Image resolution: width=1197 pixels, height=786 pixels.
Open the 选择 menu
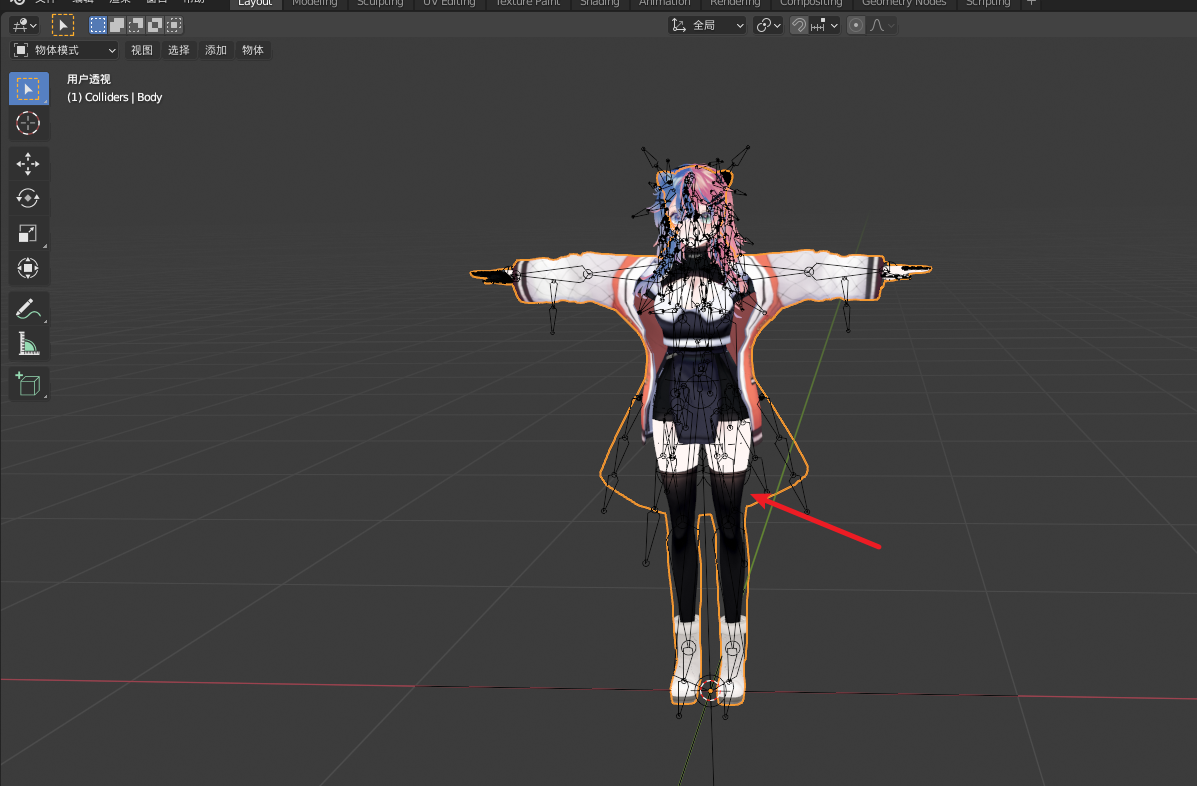click(179, 50)
